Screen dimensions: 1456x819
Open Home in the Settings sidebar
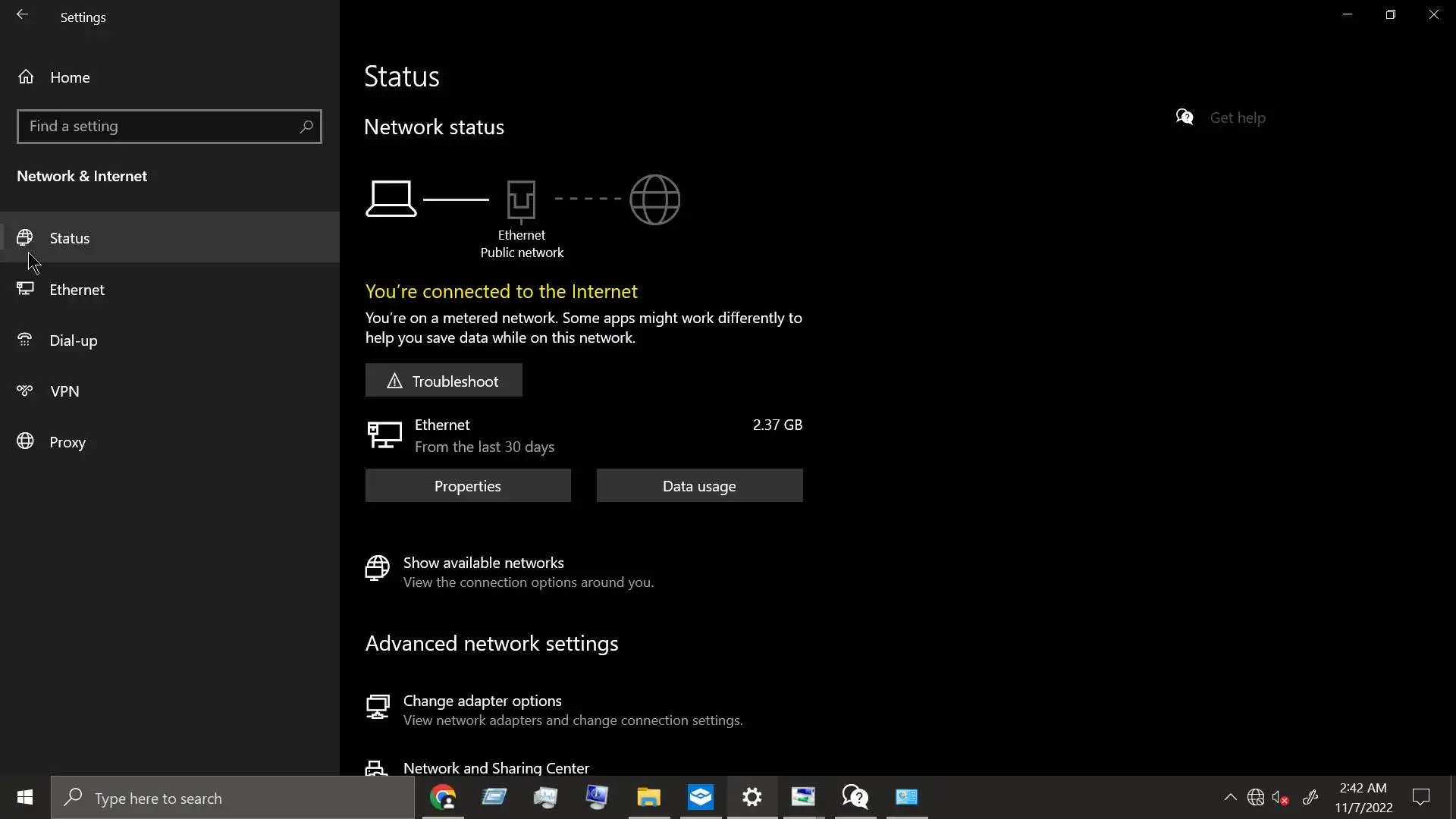[70, 77]
